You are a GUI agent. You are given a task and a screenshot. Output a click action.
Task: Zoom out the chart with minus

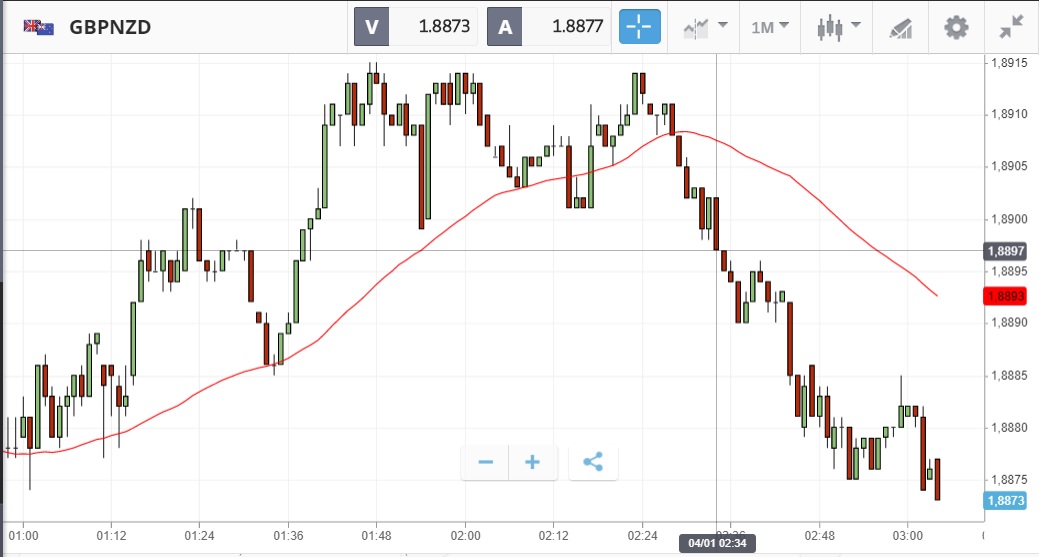[x=486, y=462]
